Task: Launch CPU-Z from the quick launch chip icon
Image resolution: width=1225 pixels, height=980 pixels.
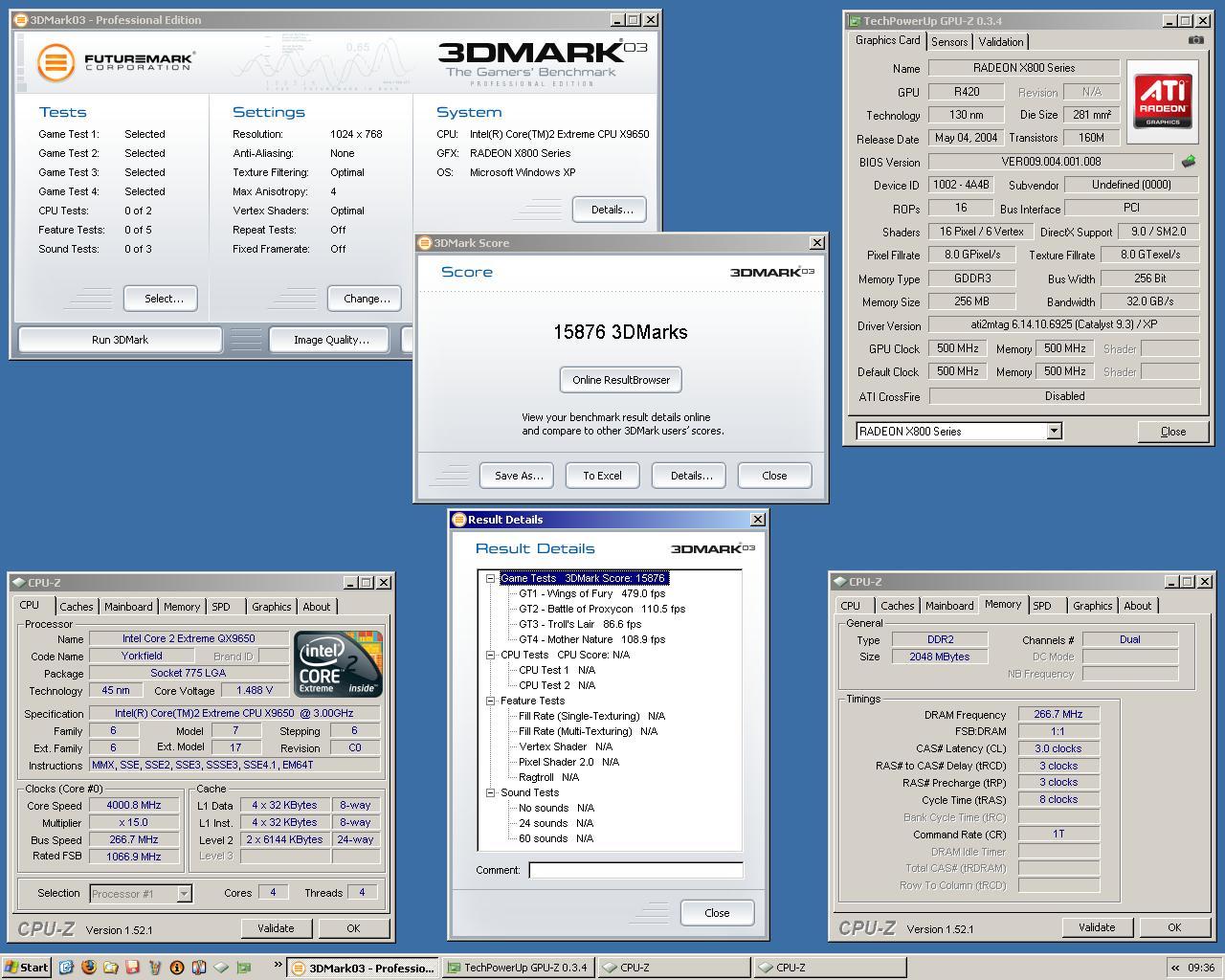Action: (x=221, y=968)
